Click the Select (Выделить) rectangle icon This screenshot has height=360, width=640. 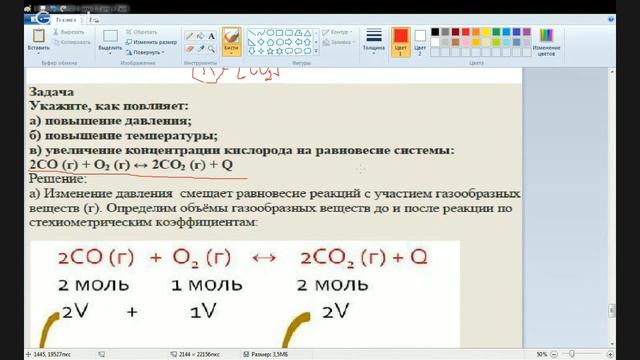click(x=110, y=36)
